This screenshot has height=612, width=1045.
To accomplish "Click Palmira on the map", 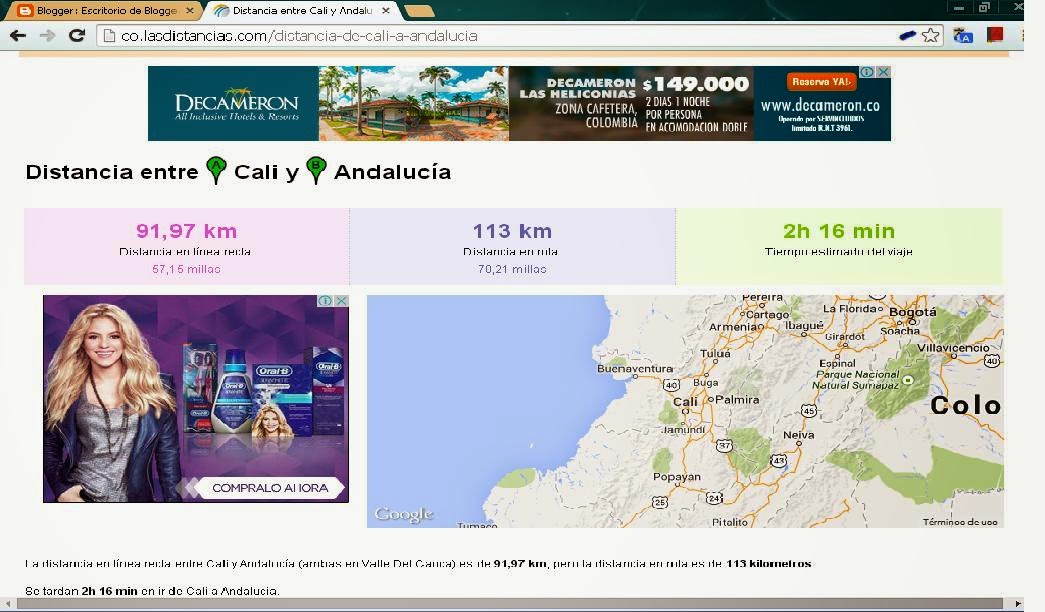I will tap(736, 399).
